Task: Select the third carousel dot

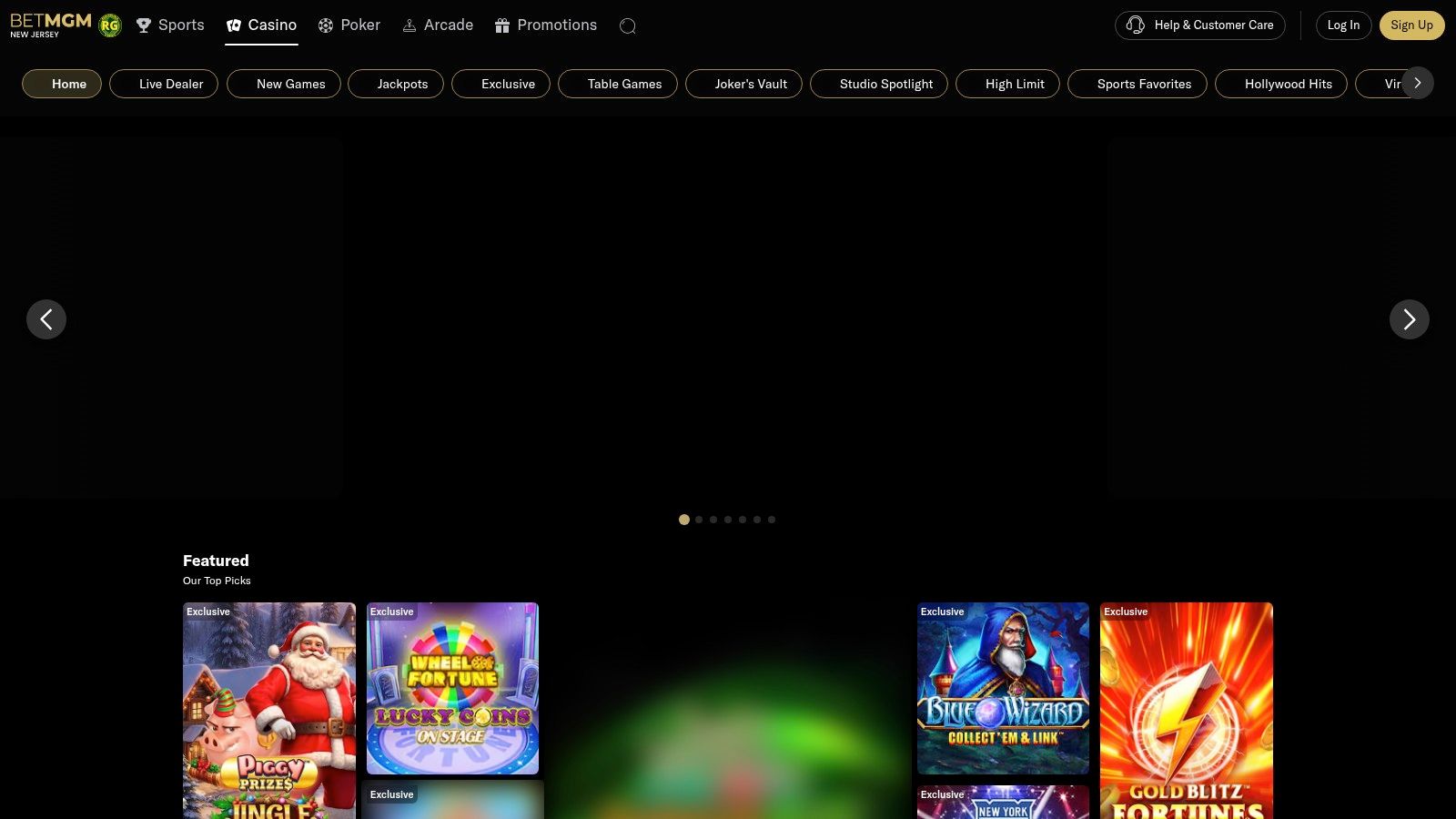Action: coord(713,520)
